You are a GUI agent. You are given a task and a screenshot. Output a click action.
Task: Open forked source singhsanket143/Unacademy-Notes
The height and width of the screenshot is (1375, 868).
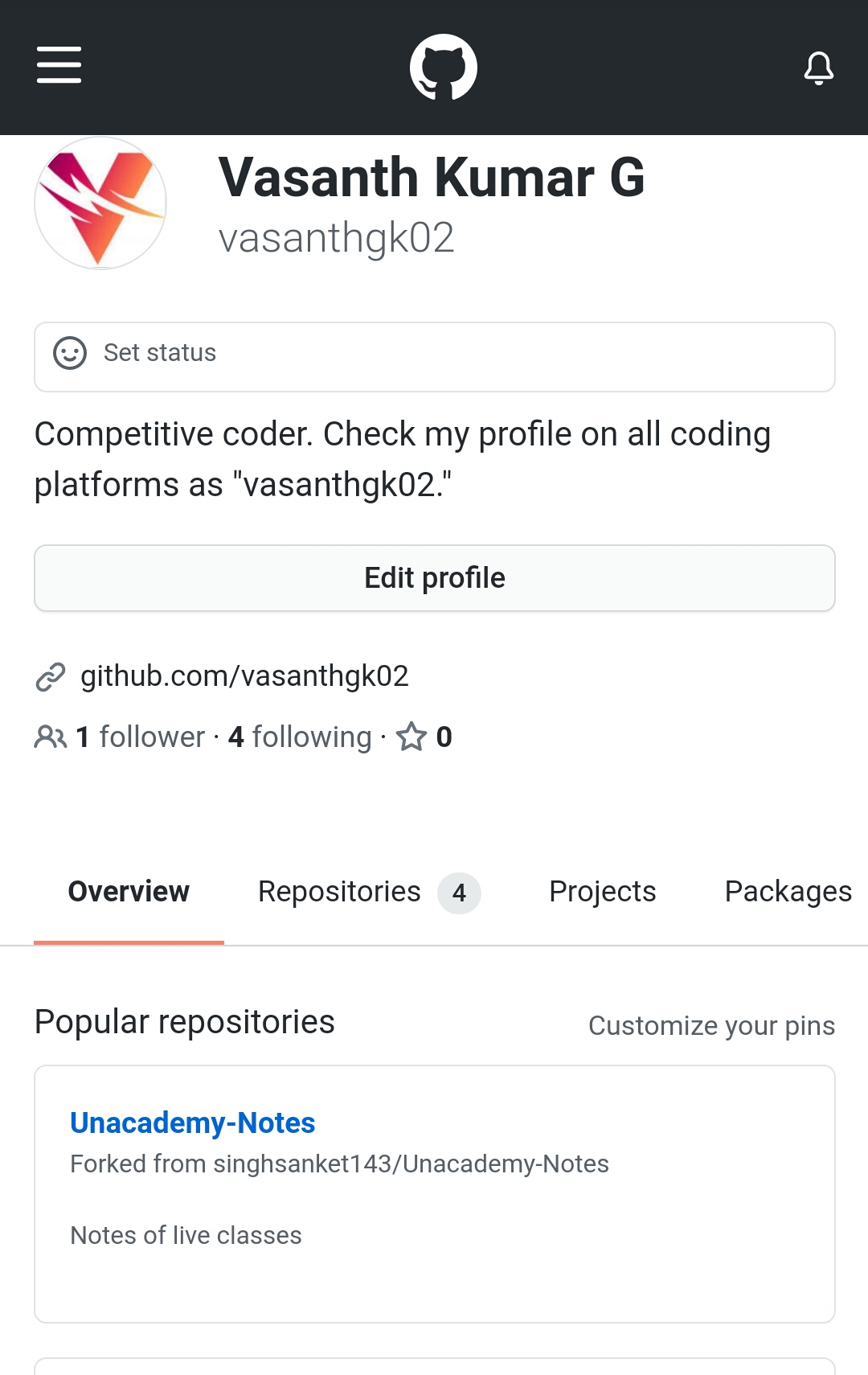click(x=410, y=1164)
